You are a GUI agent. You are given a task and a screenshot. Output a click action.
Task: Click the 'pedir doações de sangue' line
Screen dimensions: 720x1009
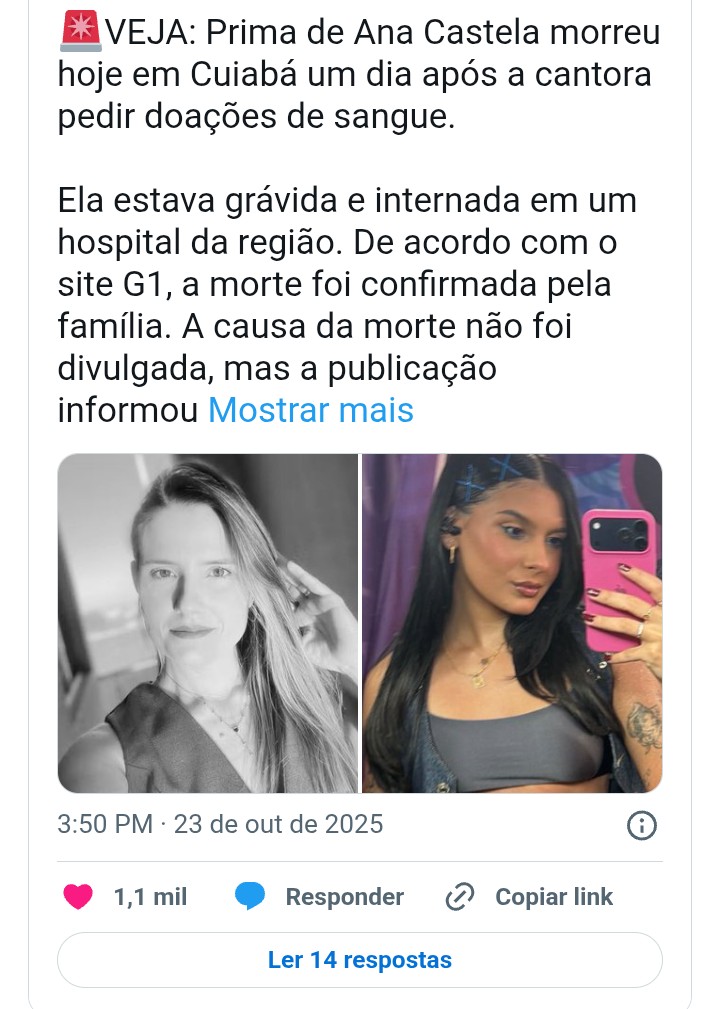coord(256,116)
